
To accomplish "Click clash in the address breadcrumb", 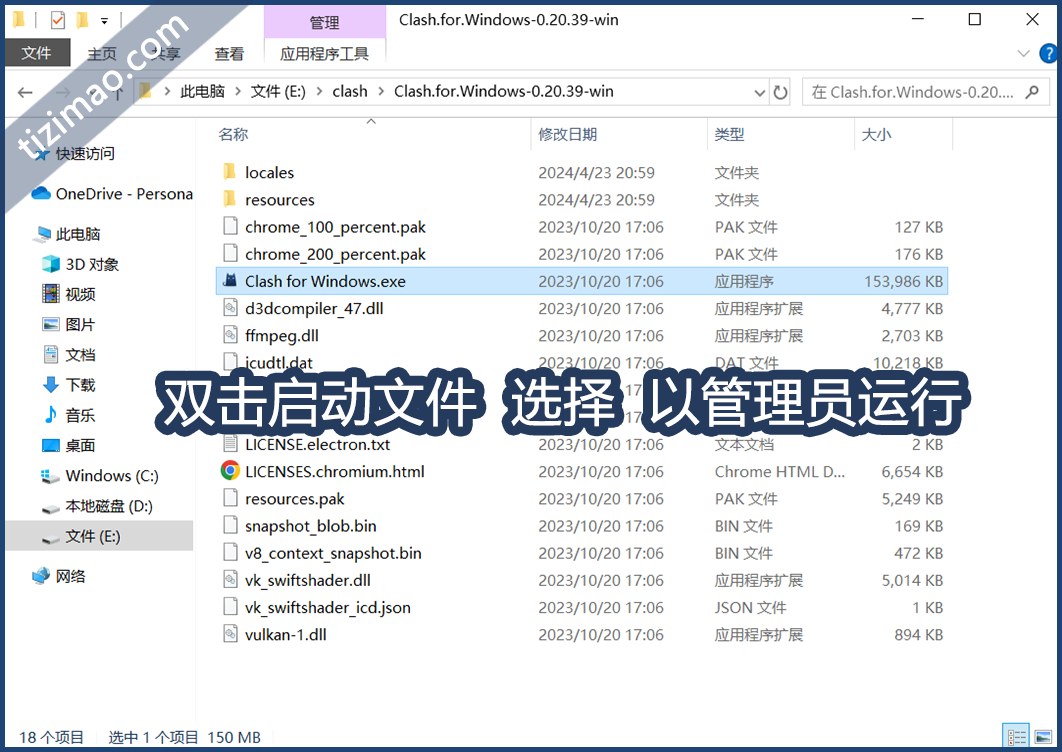I will [x=349, y=91].
